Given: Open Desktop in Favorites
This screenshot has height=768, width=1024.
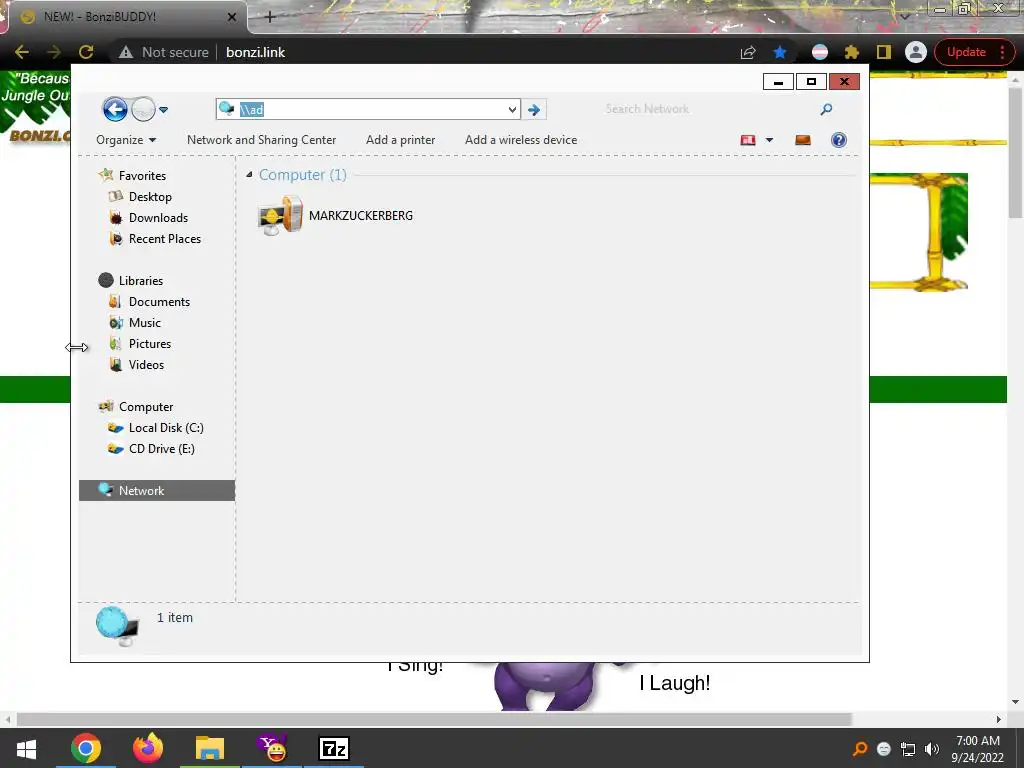Looking at the screenshot, I should (x=150, y=197).
